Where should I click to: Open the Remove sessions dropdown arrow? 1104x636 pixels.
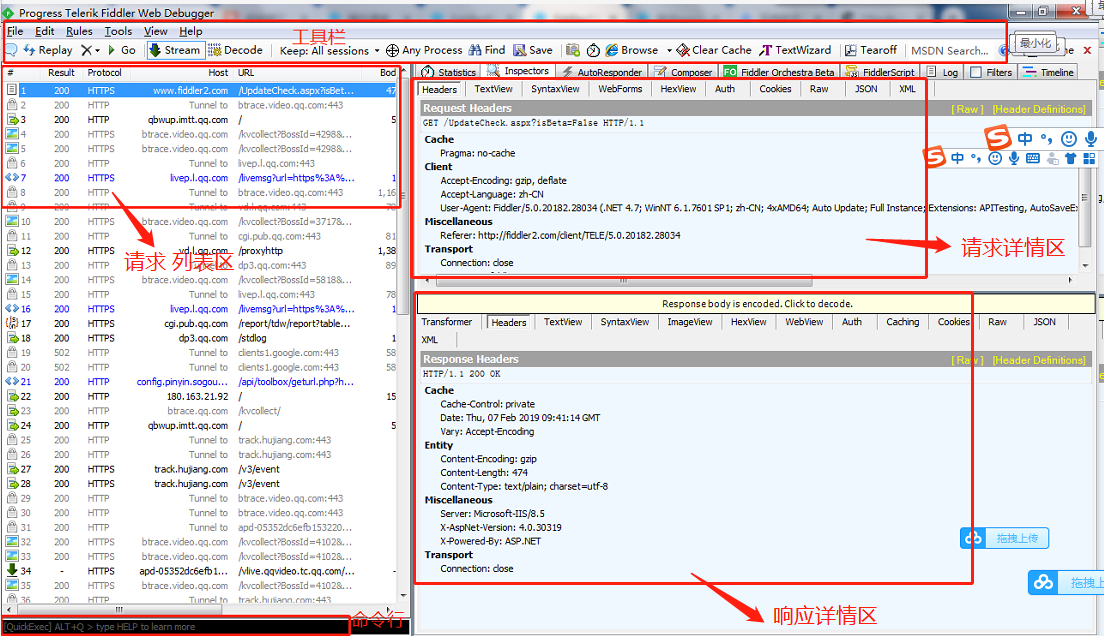(x=97, y=50)
